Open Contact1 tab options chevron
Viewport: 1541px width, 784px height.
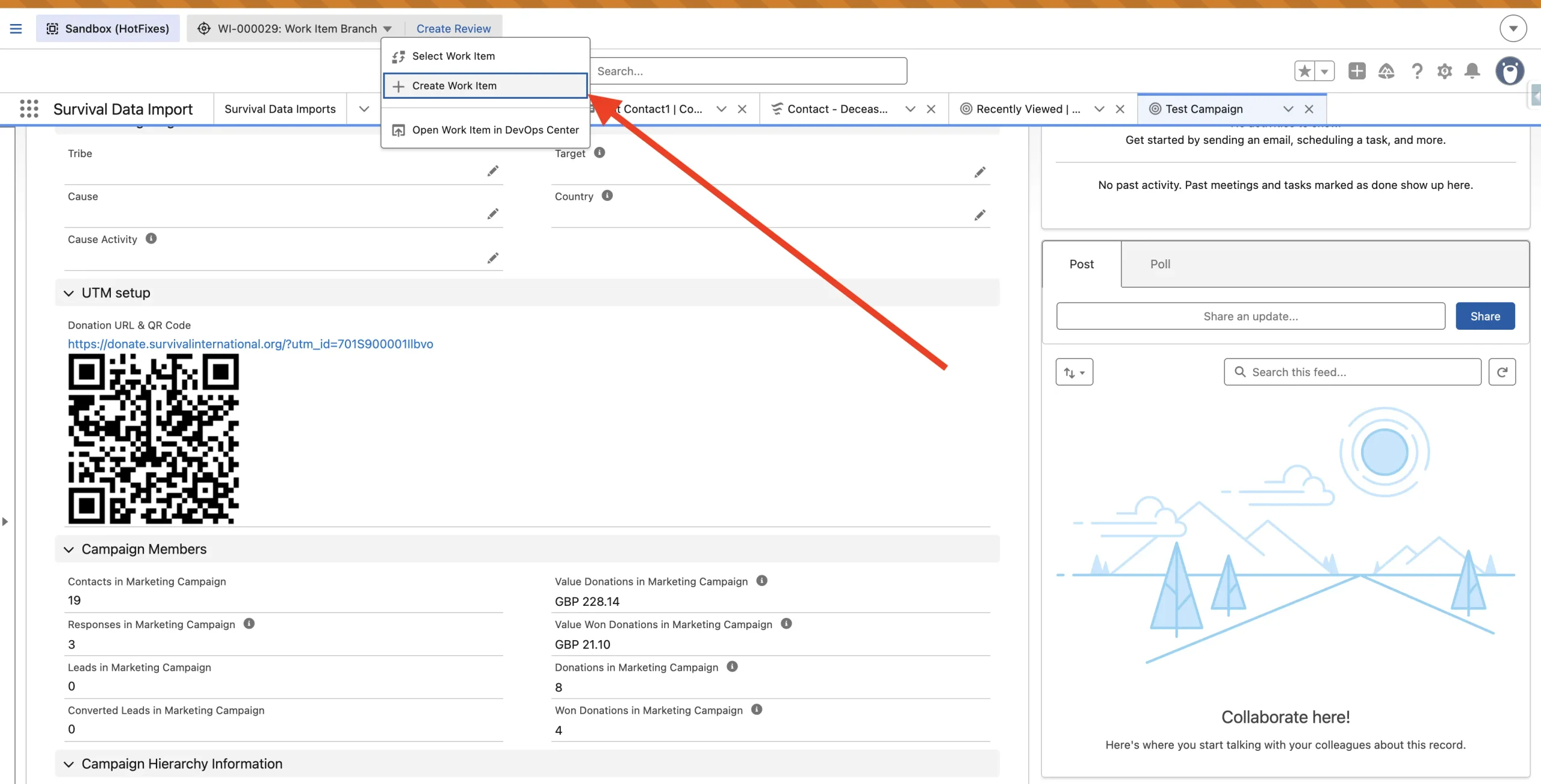click(721, 109)
